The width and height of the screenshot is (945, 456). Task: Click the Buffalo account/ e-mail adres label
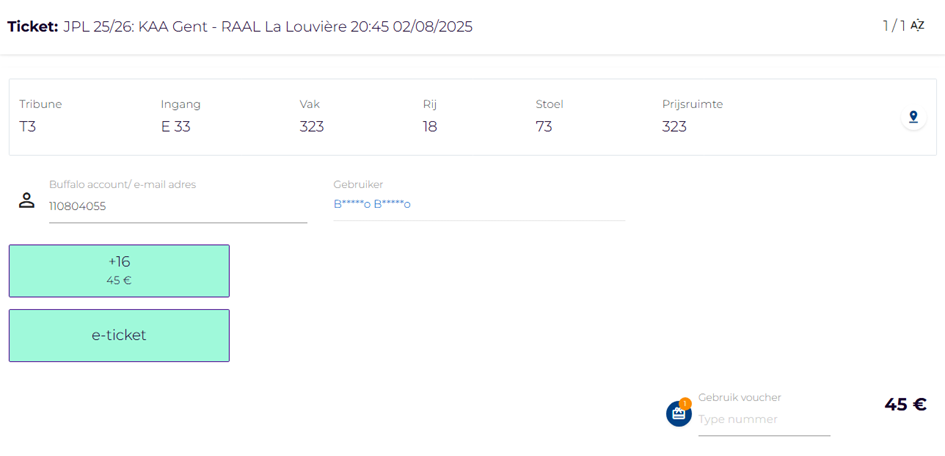(x=122, y=184)
